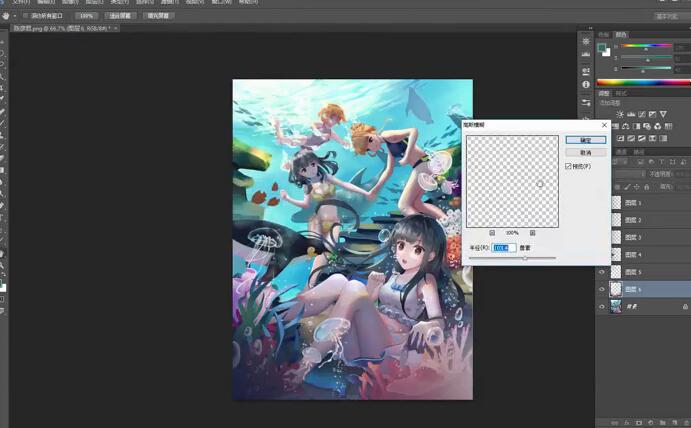Screen dimensions: 691x428
Task: Open the Histogram panel icon in dock
Action: 586,54
